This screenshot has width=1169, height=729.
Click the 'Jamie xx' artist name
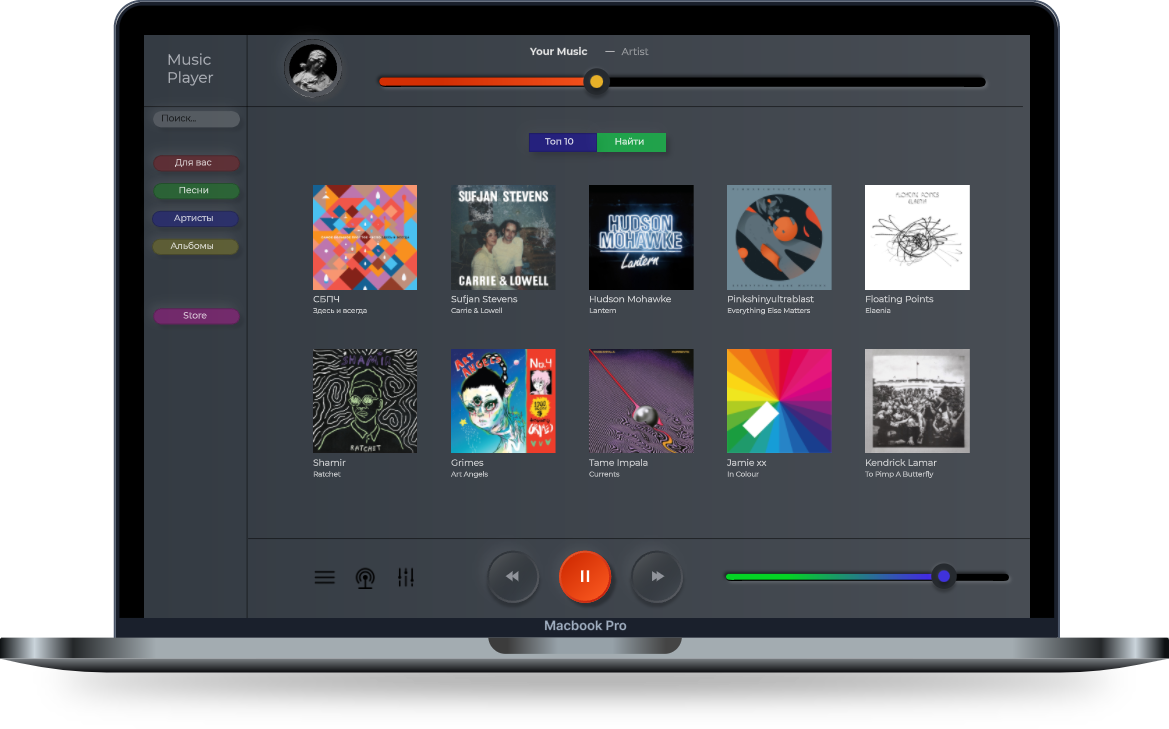tap(746, 463)
